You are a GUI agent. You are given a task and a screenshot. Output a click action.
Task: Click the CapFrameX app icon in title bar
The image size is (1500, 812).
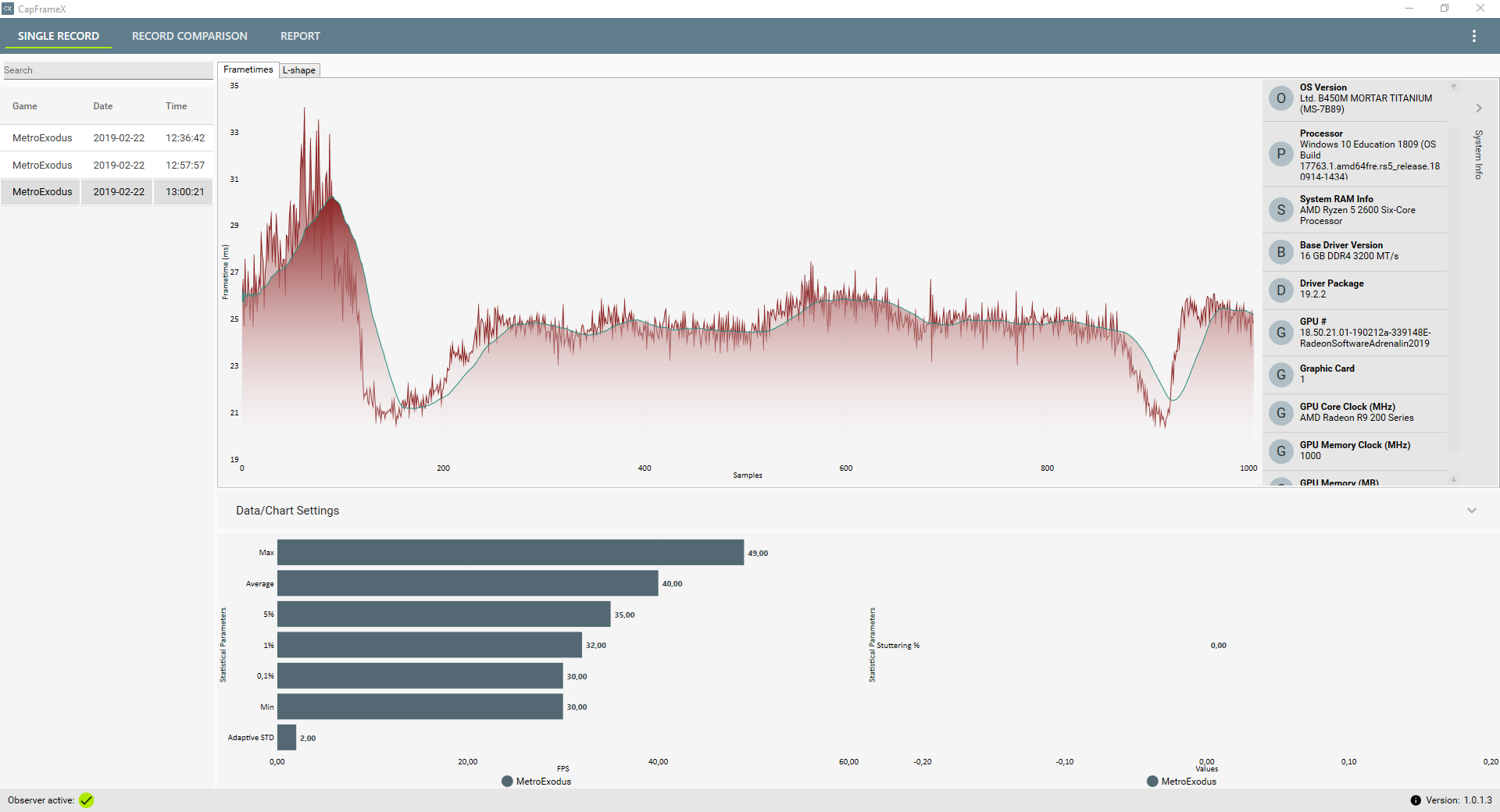point(8,9)
